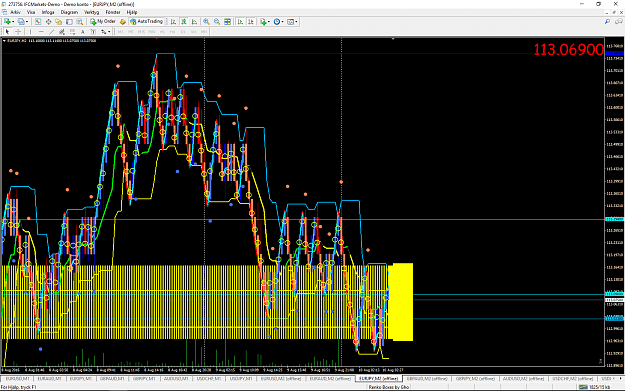625x391 pixels.
Task: Switch to the GBPAUD,M2 (offline) chart tab
Action: pyautogui.click(x=427, y=379)
